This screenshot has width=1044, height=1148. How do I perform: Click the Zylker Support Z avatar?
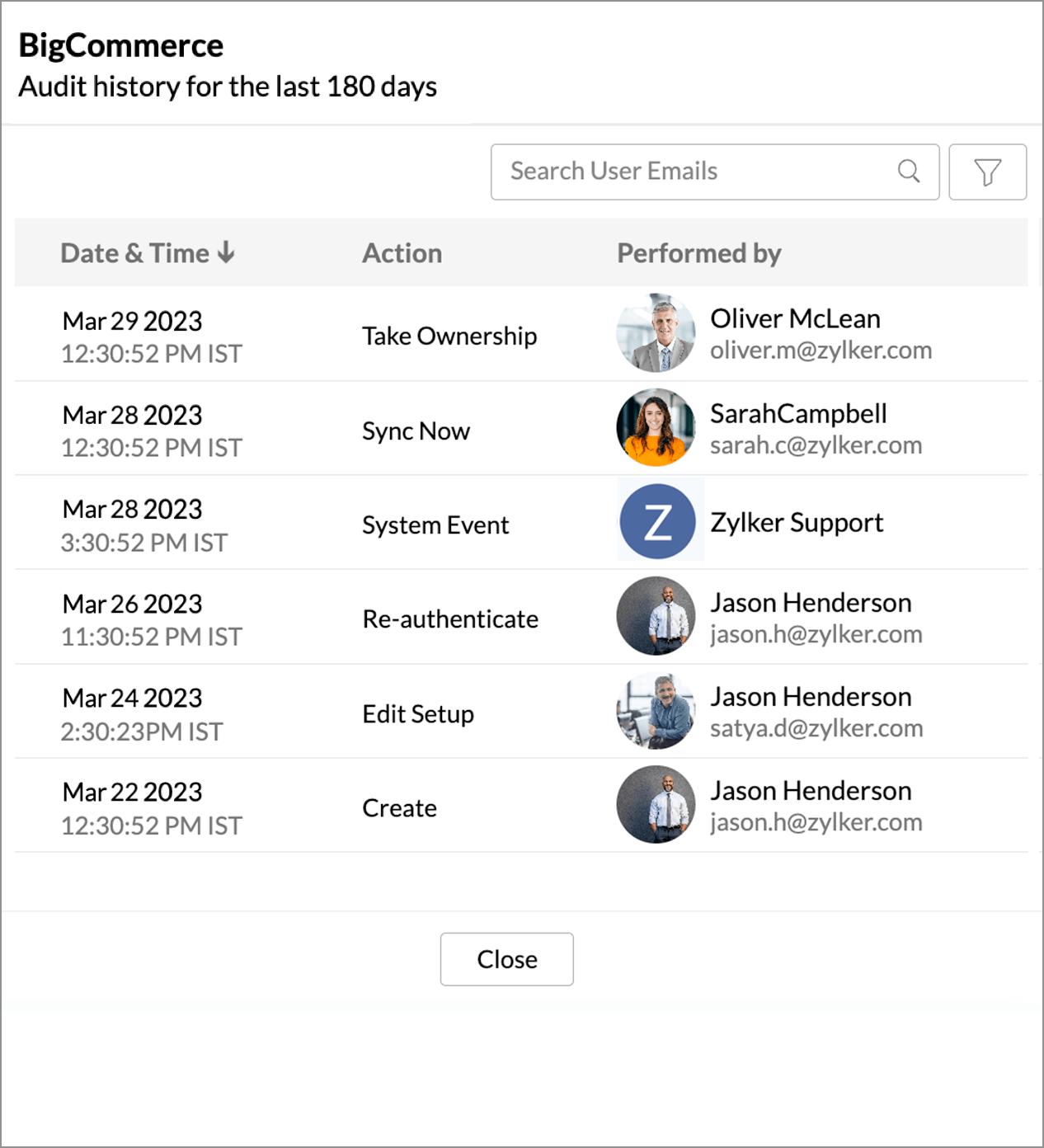[657, 522]
